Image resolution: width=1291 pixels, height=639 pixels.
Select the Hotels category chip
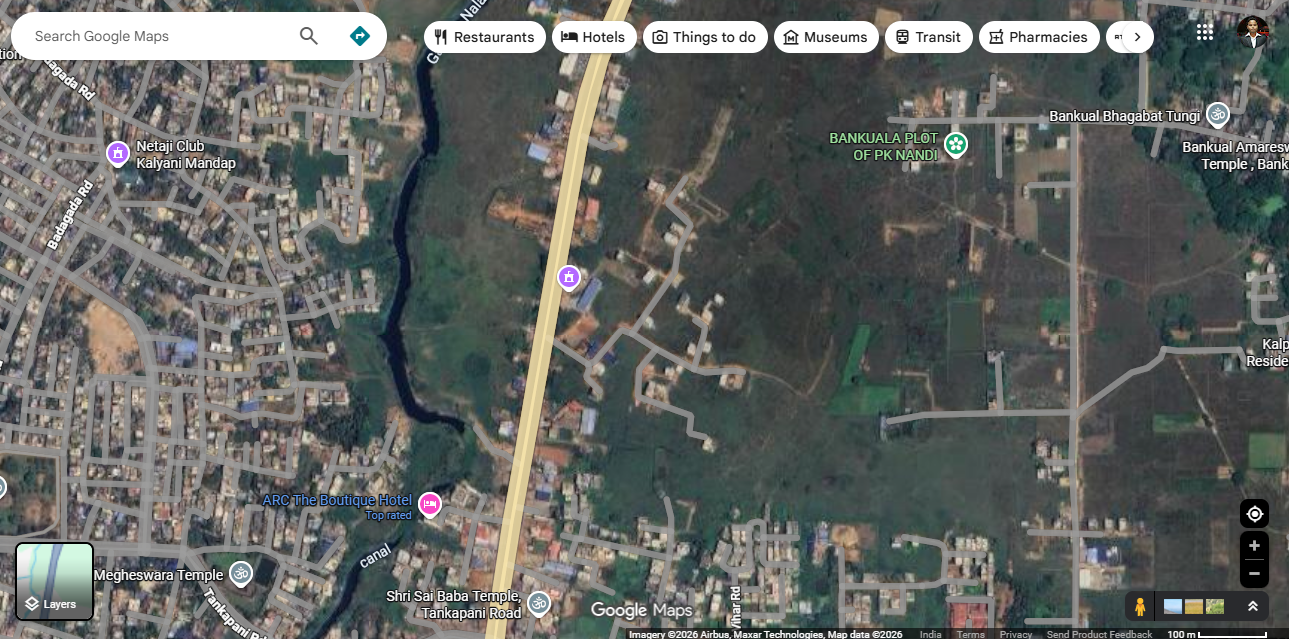click(x=594, y=37)
